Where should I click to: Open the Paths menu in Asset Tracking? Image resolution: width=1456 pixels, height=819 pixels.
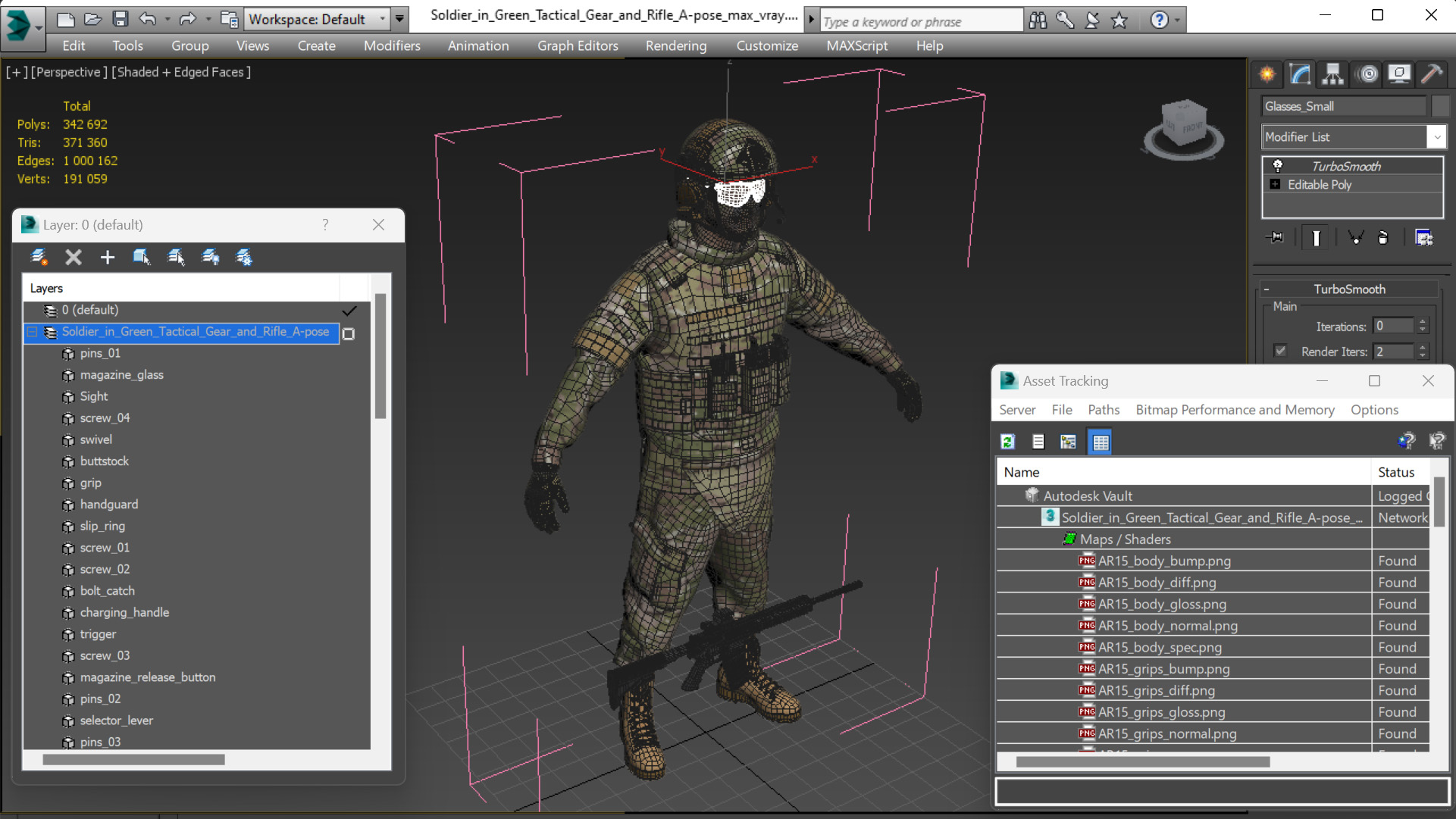1103,410
